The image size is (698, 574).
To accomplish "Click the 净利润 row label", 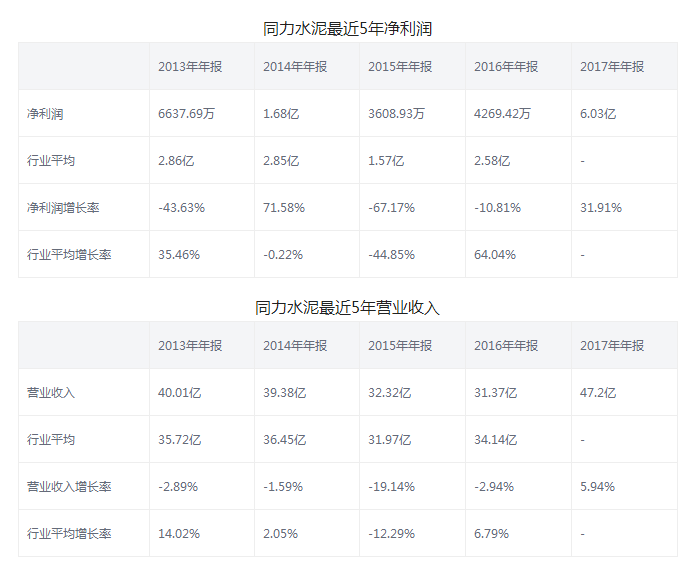I will pos(45,114).
